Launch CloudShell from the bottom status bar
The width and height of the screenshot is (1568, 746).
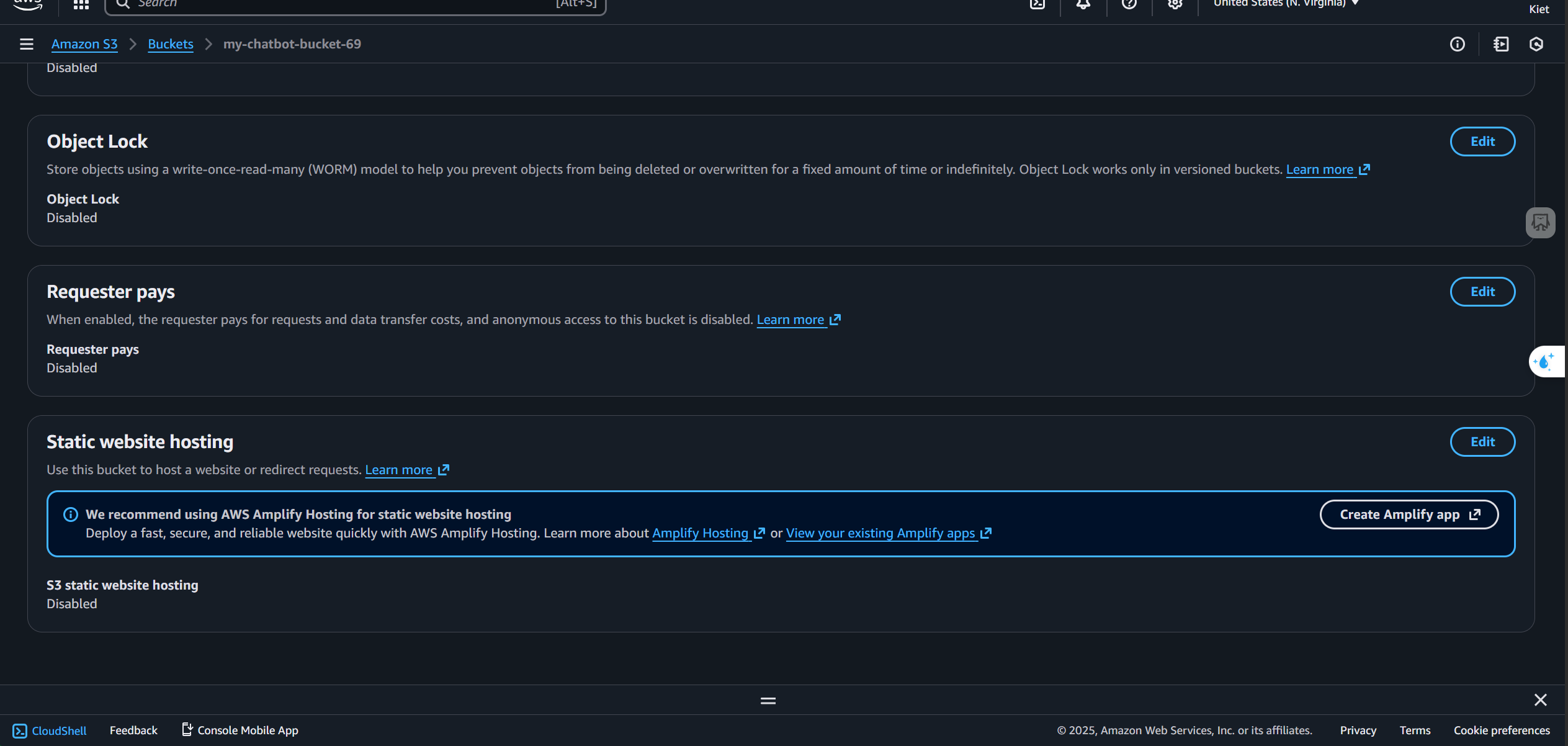click(49, 730)
